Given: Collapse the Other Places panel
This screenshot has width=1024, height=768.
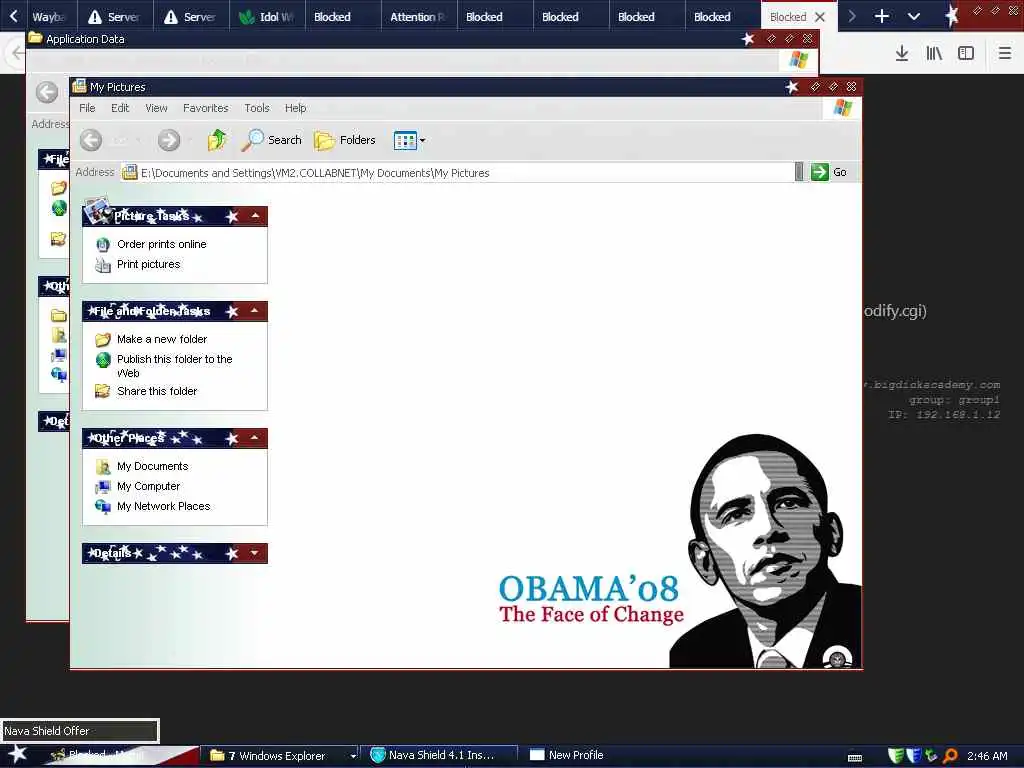Looking at the screenshot, I should pyautogui.click(x=255, y=438).
